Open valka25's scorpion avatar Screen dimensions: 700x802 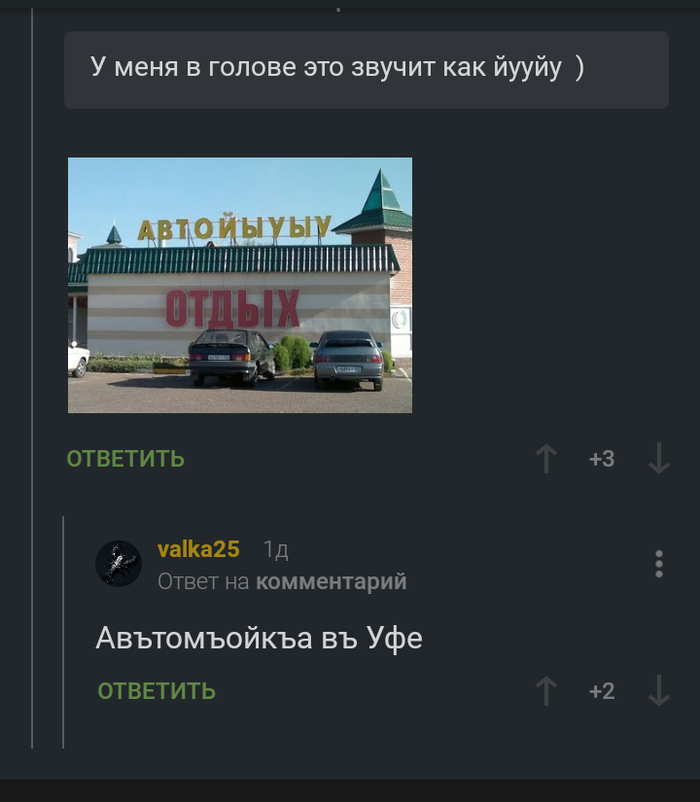coord(119,564)
